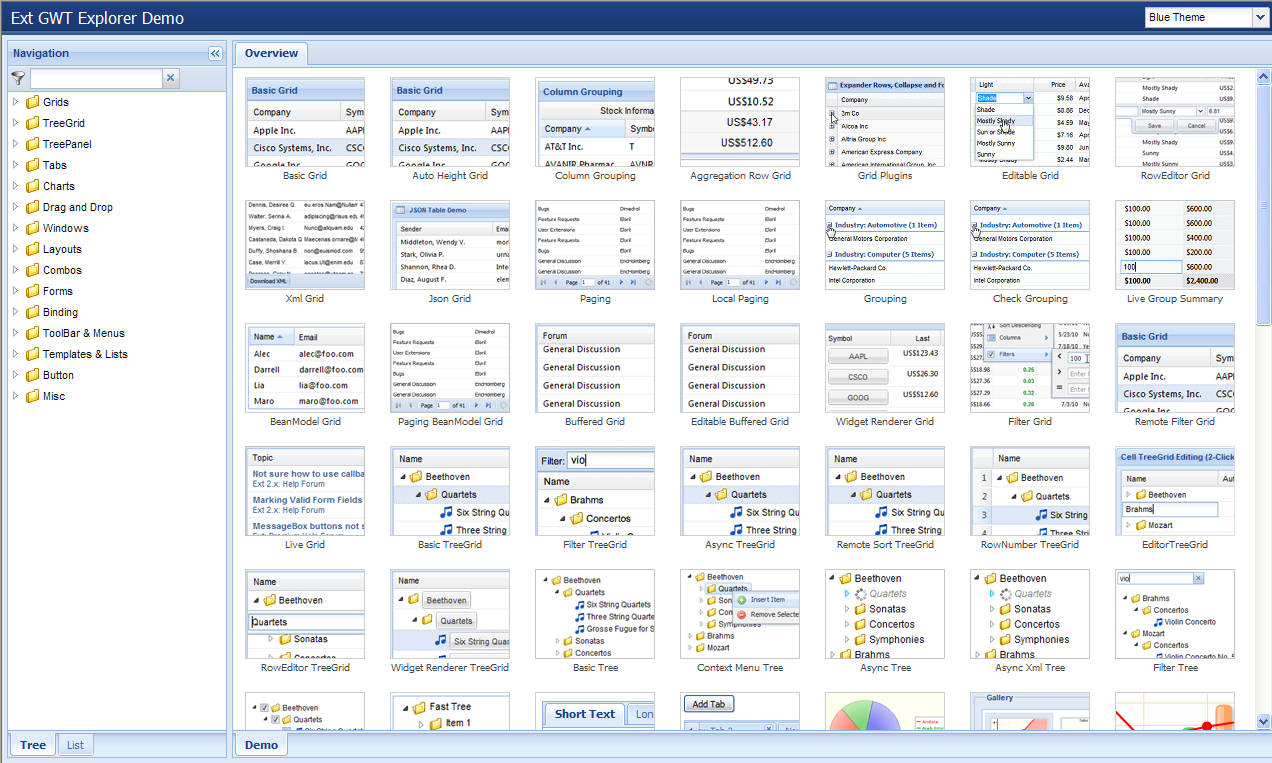Expand the ToolBar & Menus node
The width and height of the screenshot is (1272, 763).
tap(15, 333)
